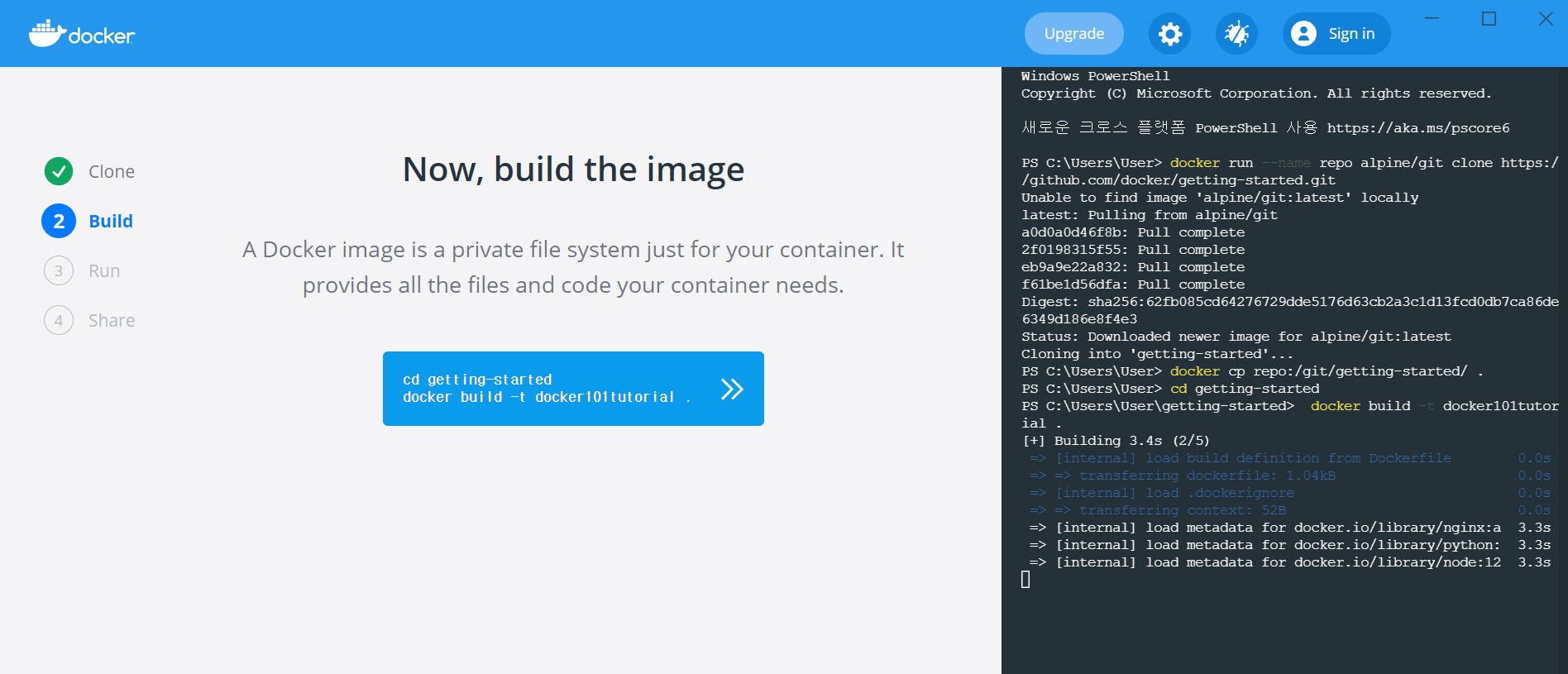Image resolution: width=1568 pixels, height=674 pixels.
Task: Click the 'f61be1d56dfa: Pull complete' line
Action: pyautogui.click(x=1133, y=284)
